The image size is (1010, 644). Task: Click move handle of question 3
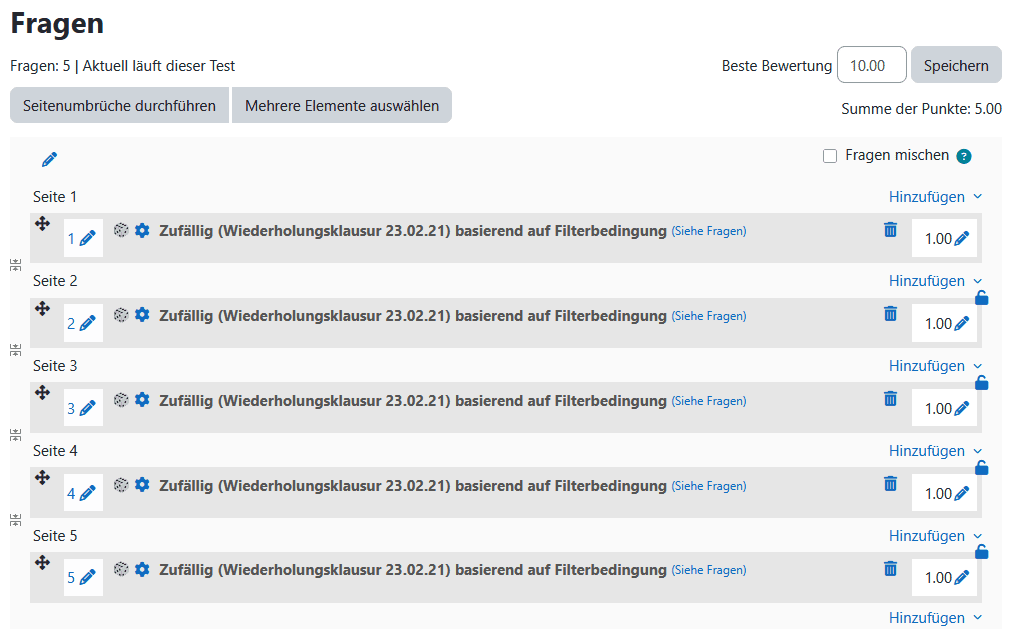43,393
